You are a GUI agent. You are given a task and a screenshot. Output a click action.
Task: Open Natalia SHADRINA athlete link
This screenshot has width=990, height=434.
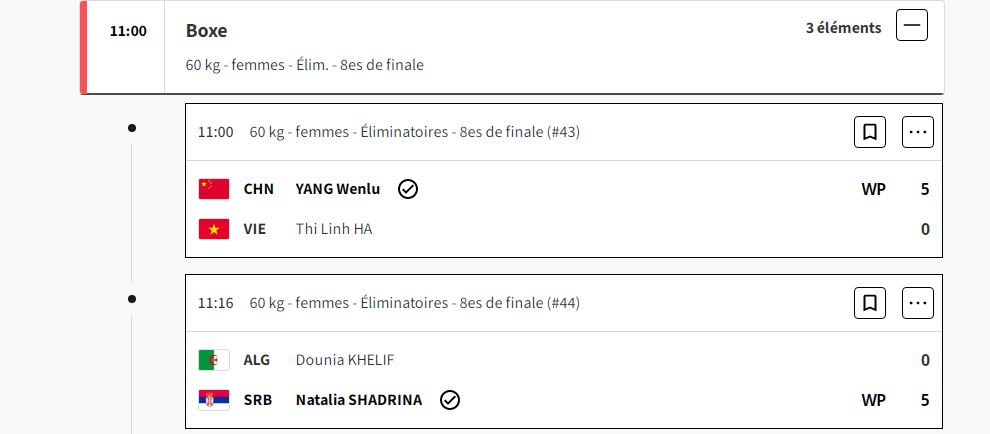(x=358, y=400)
